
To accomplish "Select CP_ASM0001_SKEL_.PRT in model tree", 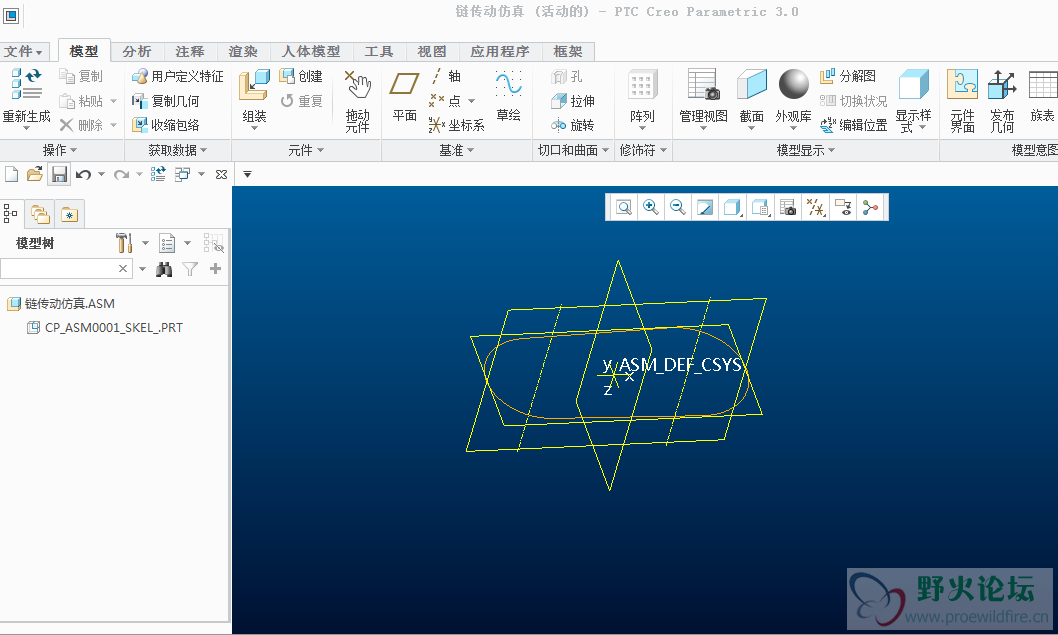I will pos(105,328).
